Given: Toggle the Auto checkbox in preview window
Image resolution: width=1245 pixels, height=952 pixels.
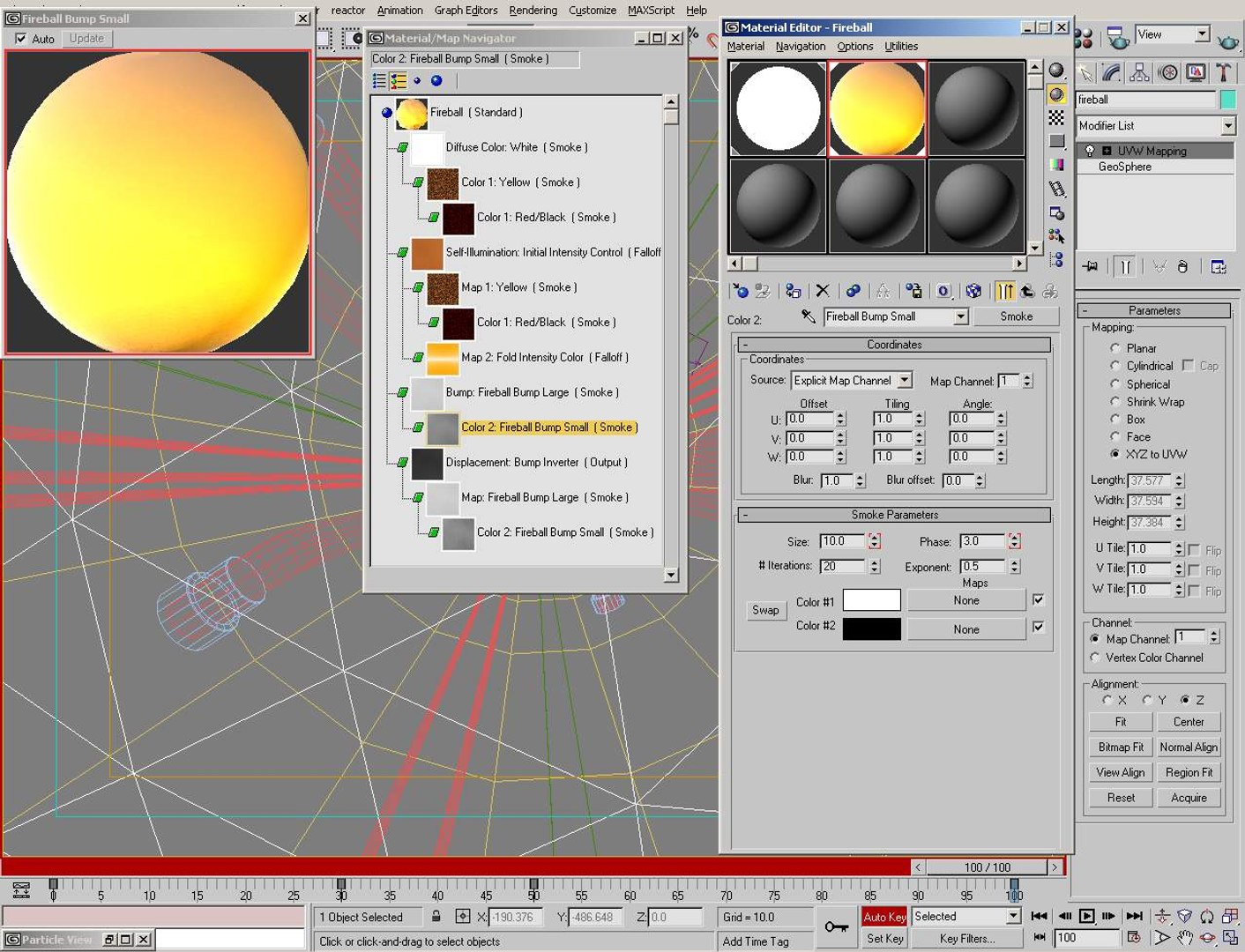Looking at the screenshot, I should [x=21, y=39].
